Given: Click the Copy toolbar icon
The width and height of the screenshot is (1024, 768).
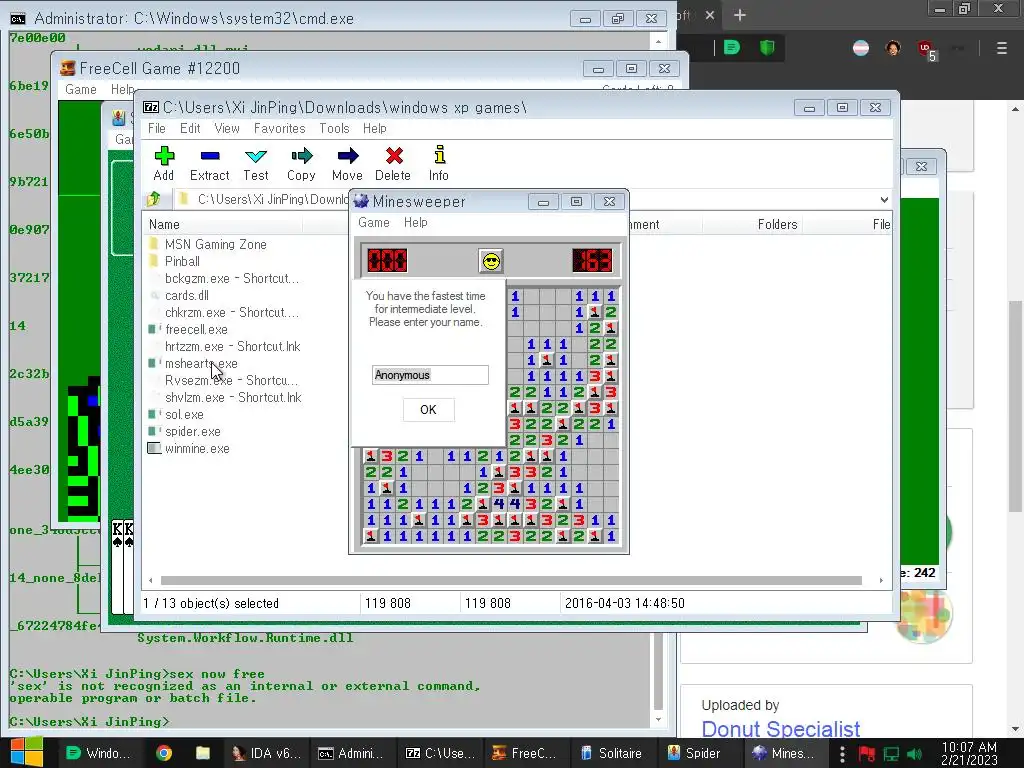Looking at the screenshot, I should point(301,163).
